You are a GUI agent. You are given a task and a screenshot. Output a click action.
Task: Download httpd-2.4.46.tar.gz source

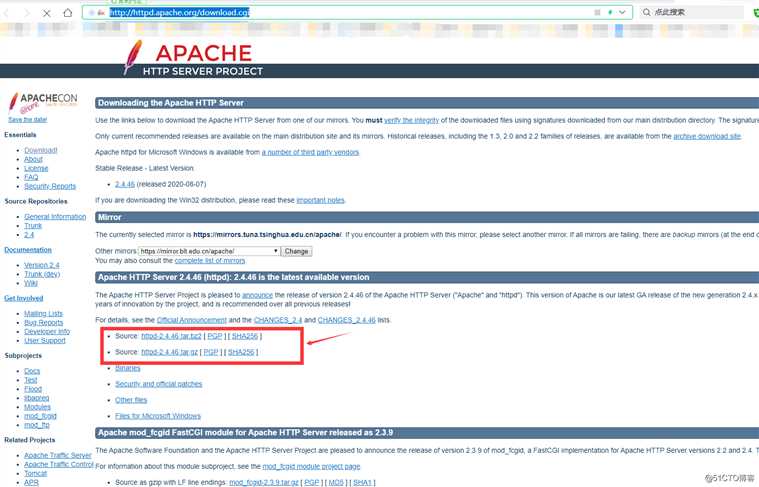pyautogui.click(x=169, y=352)
